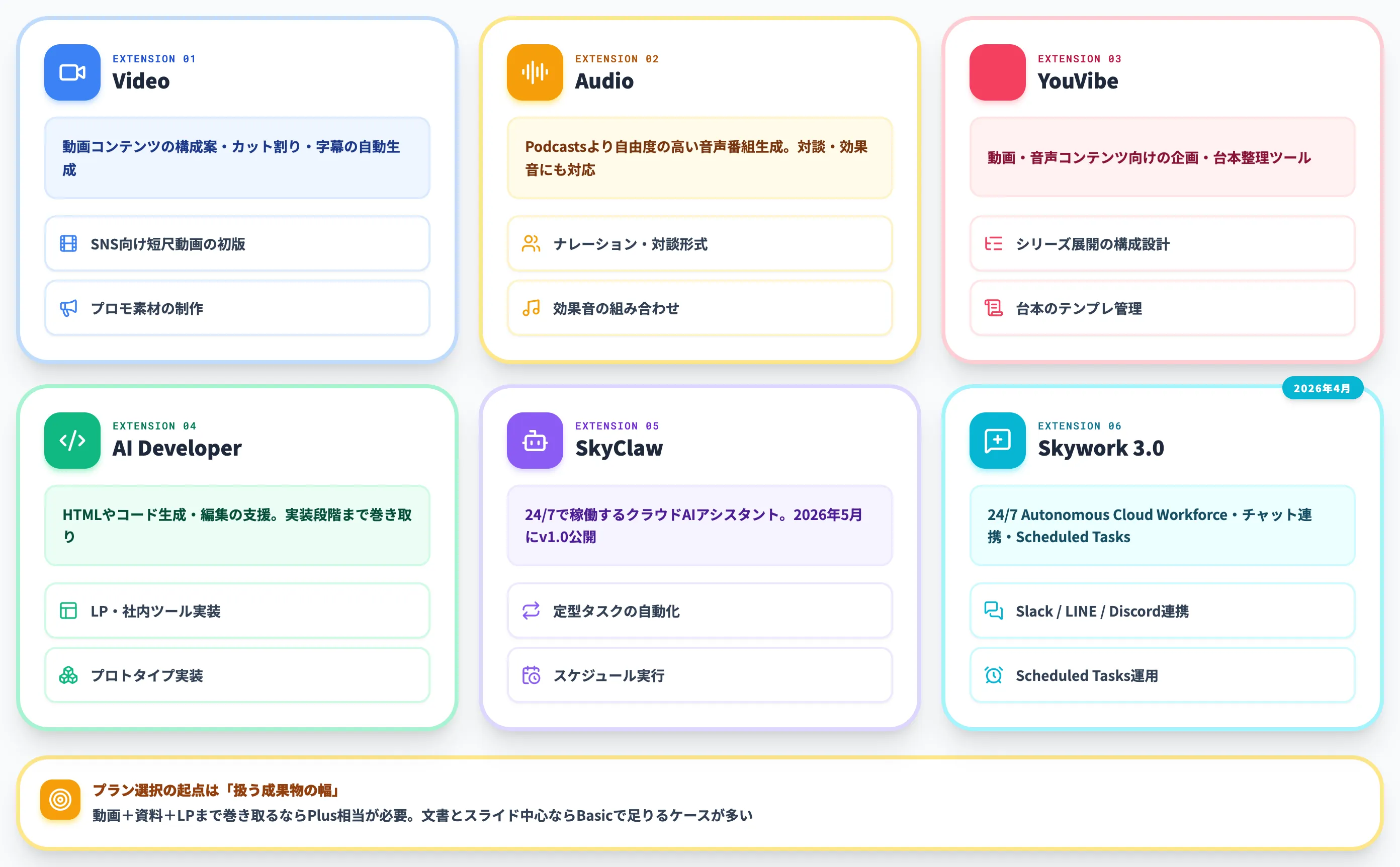Click the EXTENSION 03 label
This screenshot has width=1400, height=867.
click(x=1080, y=58)
